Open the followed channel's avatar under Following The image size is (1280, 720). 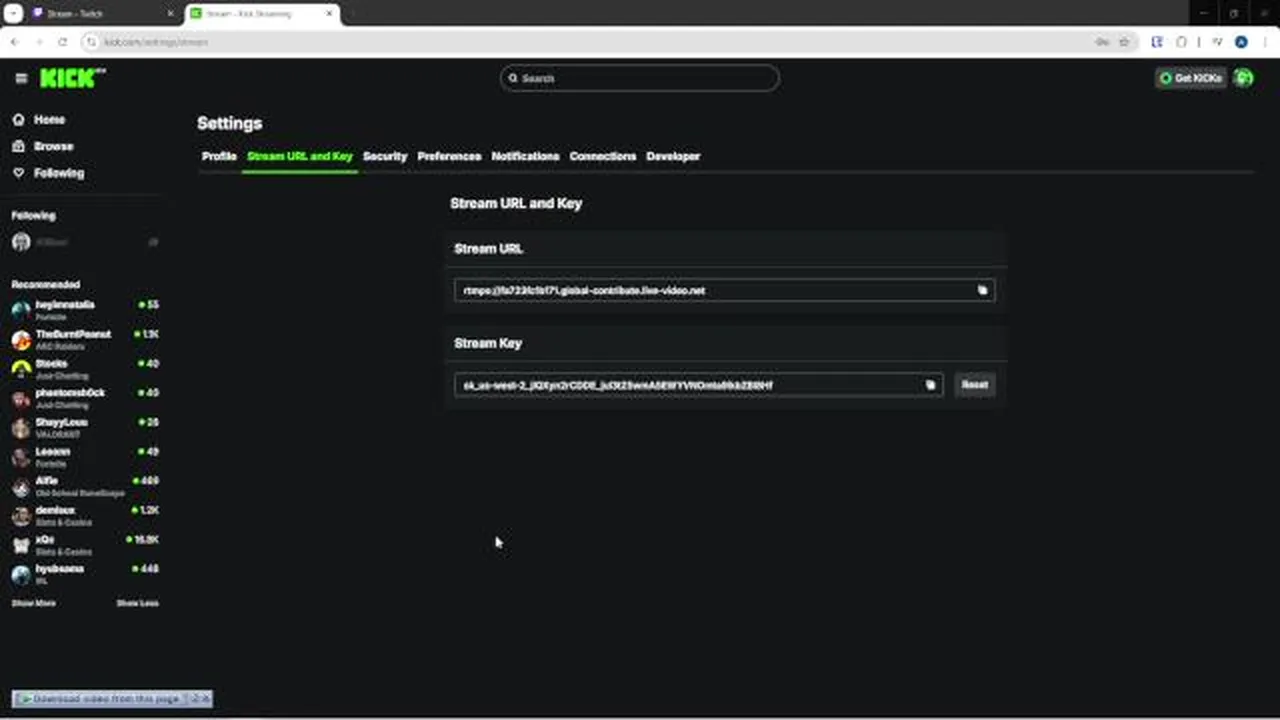pos(21,242)
